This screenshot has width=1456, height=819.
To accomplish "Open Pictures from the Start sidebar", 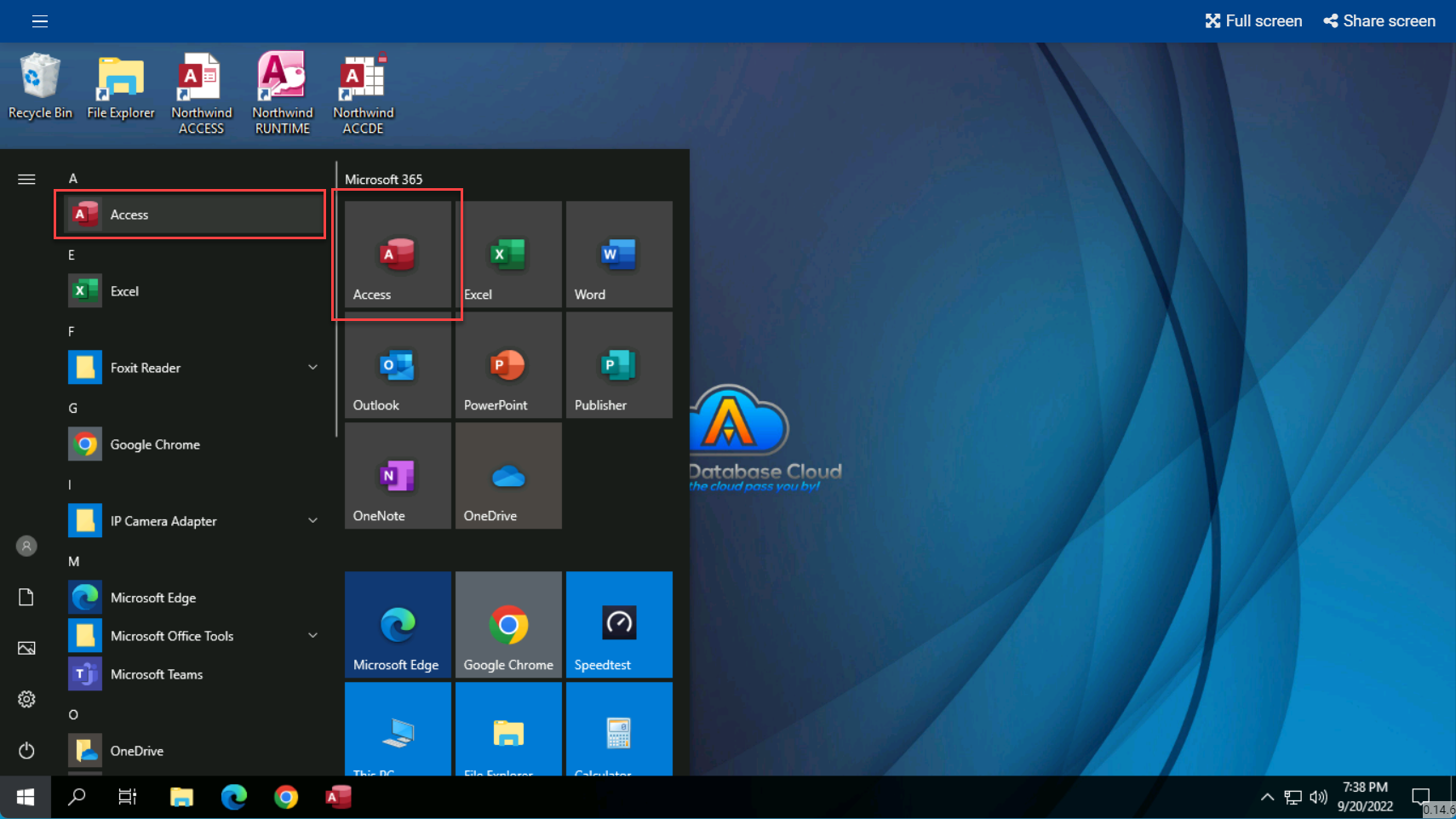I will (x=26, y=648).
